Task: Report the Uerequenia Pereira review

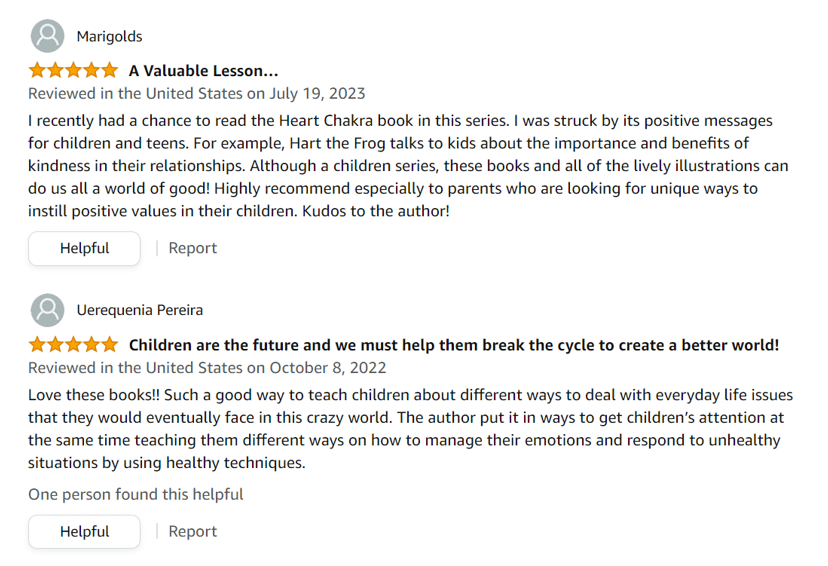Action: coord(193,532)
